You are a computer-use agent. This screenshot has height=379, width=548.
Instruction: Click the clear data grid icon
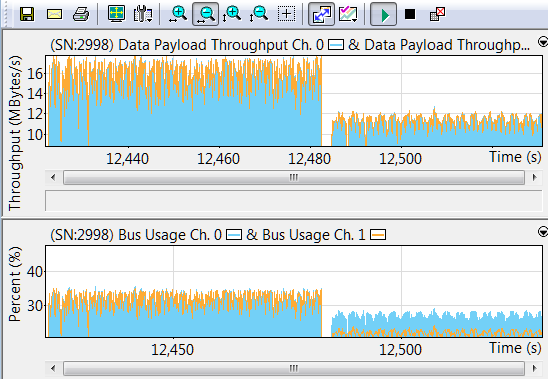coord(437,14)
